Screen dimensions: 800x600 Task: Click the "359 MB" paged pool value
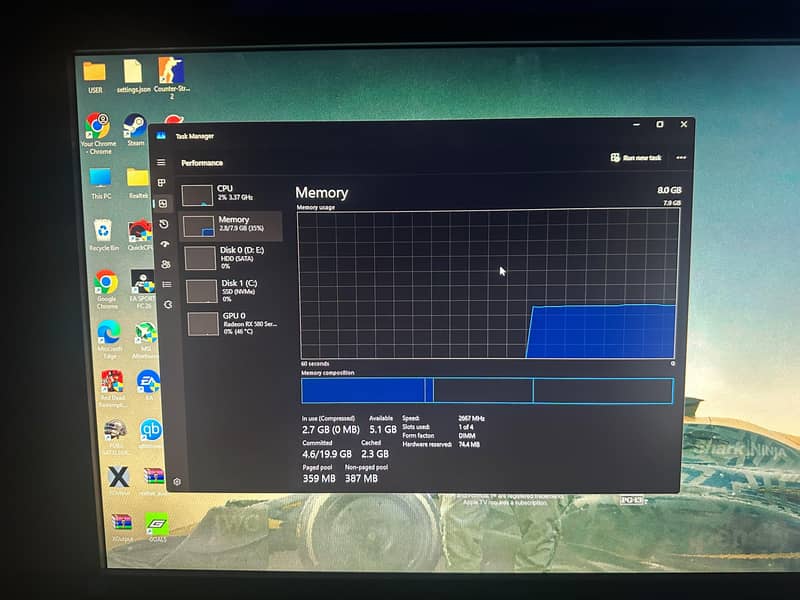coord(319,479)
